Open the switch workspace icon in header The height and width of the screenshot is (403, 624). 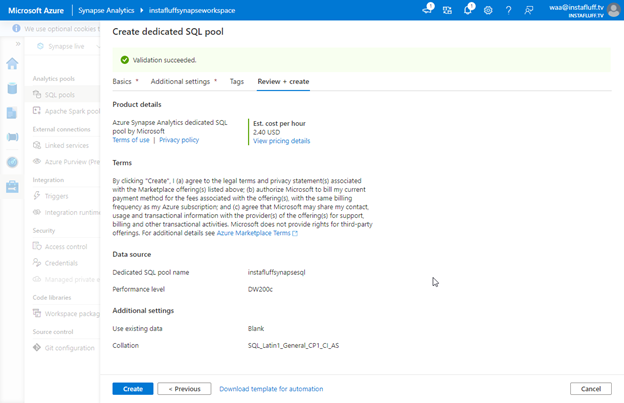[447, 10]
